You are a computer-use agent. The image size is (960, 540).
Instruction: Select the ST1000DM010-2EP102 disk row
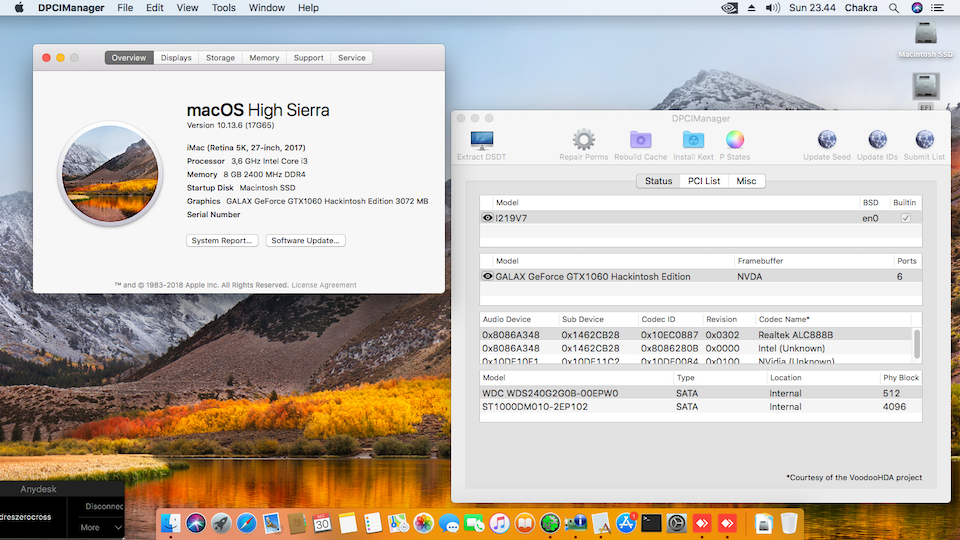701,407
